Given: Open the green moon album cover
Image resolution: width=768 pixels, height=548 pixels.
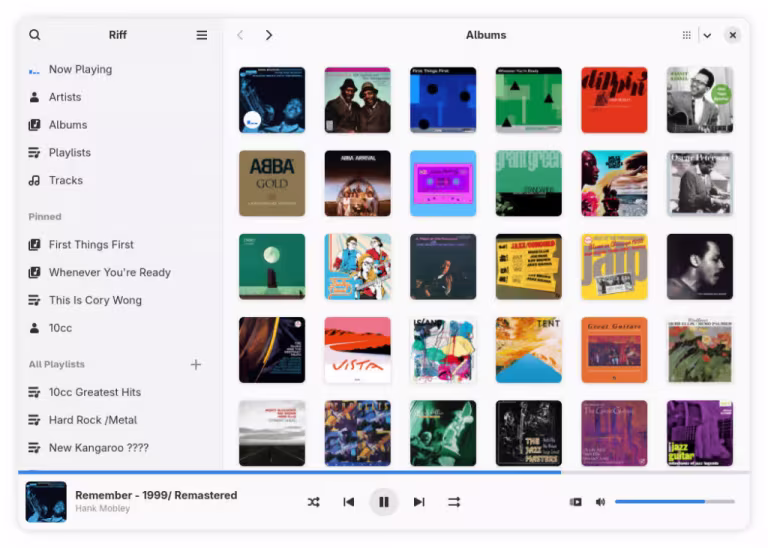Looking at the screenshot, I should tap(272, 266).
